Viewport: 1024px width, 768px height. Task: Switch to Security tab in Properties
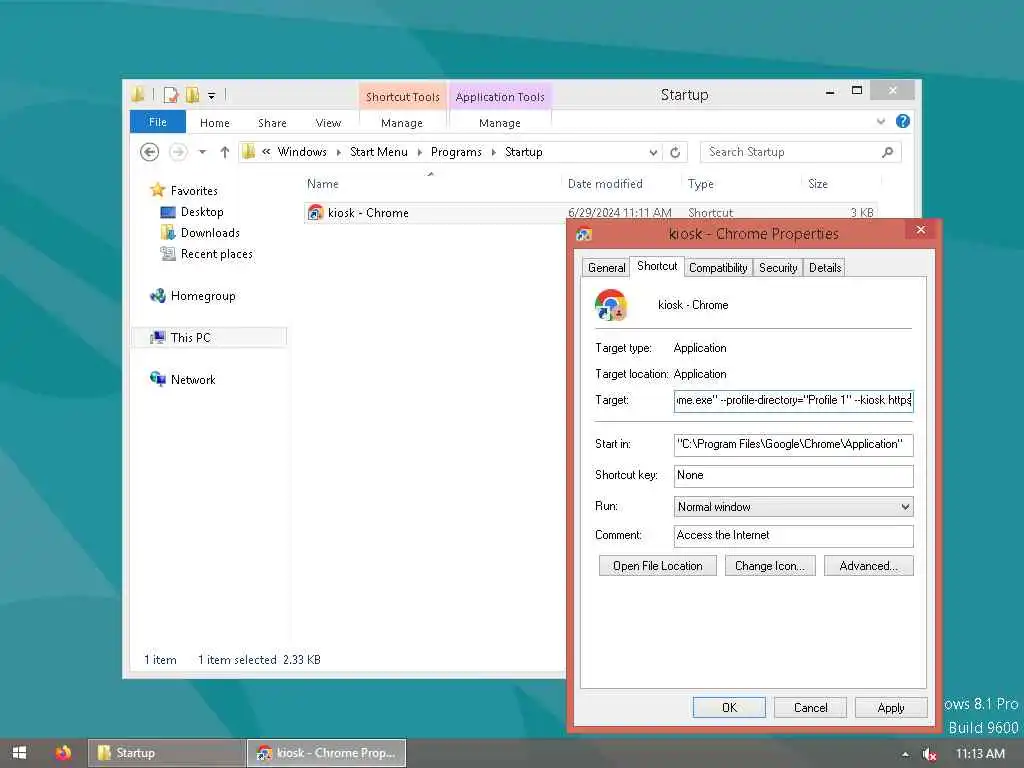[x=778, y=268]
